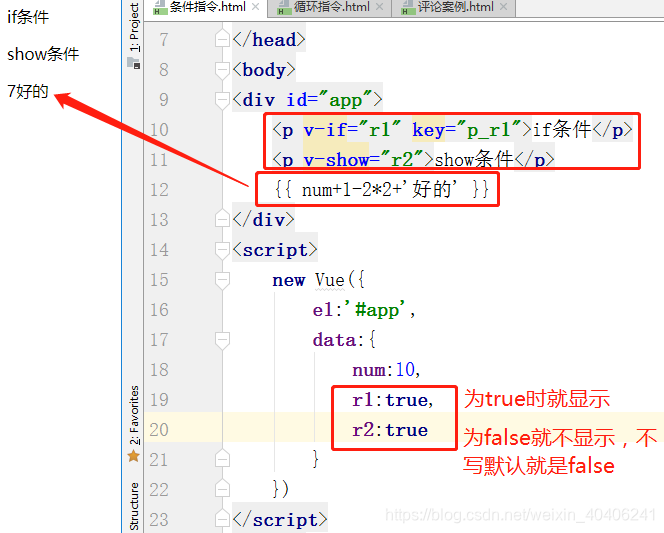This screenshot has height=533, width=664.
Task: Collapse the new Vue fold at line 15
Action: click(222, 280)
